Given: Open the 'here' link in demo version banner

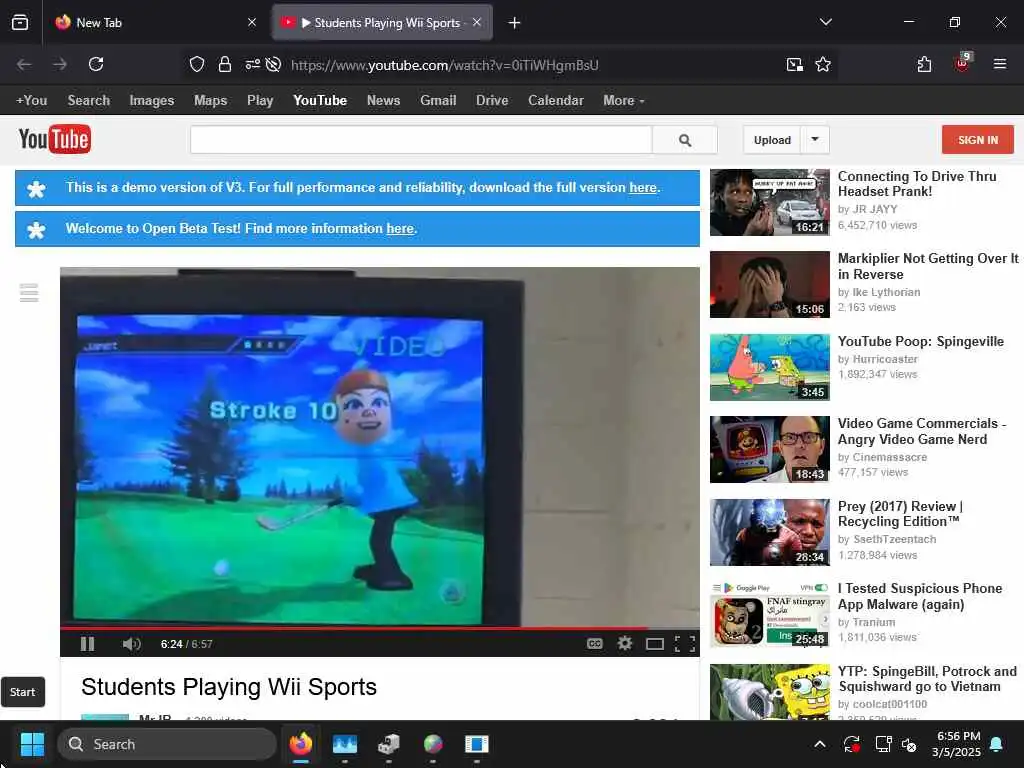Looking at the screenshot, I should coord(643,187).
